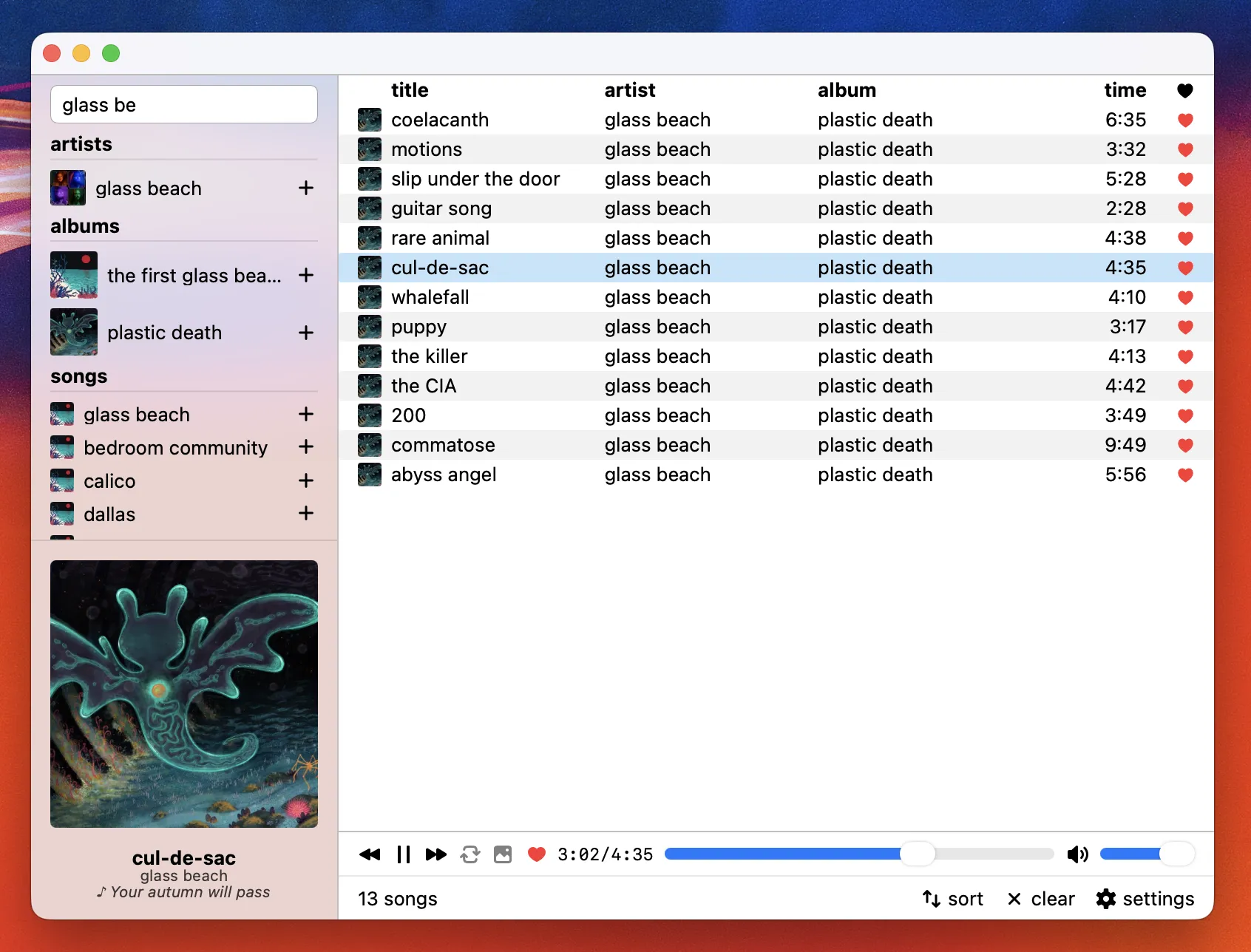Sort by the artist column header

point(630,90)
